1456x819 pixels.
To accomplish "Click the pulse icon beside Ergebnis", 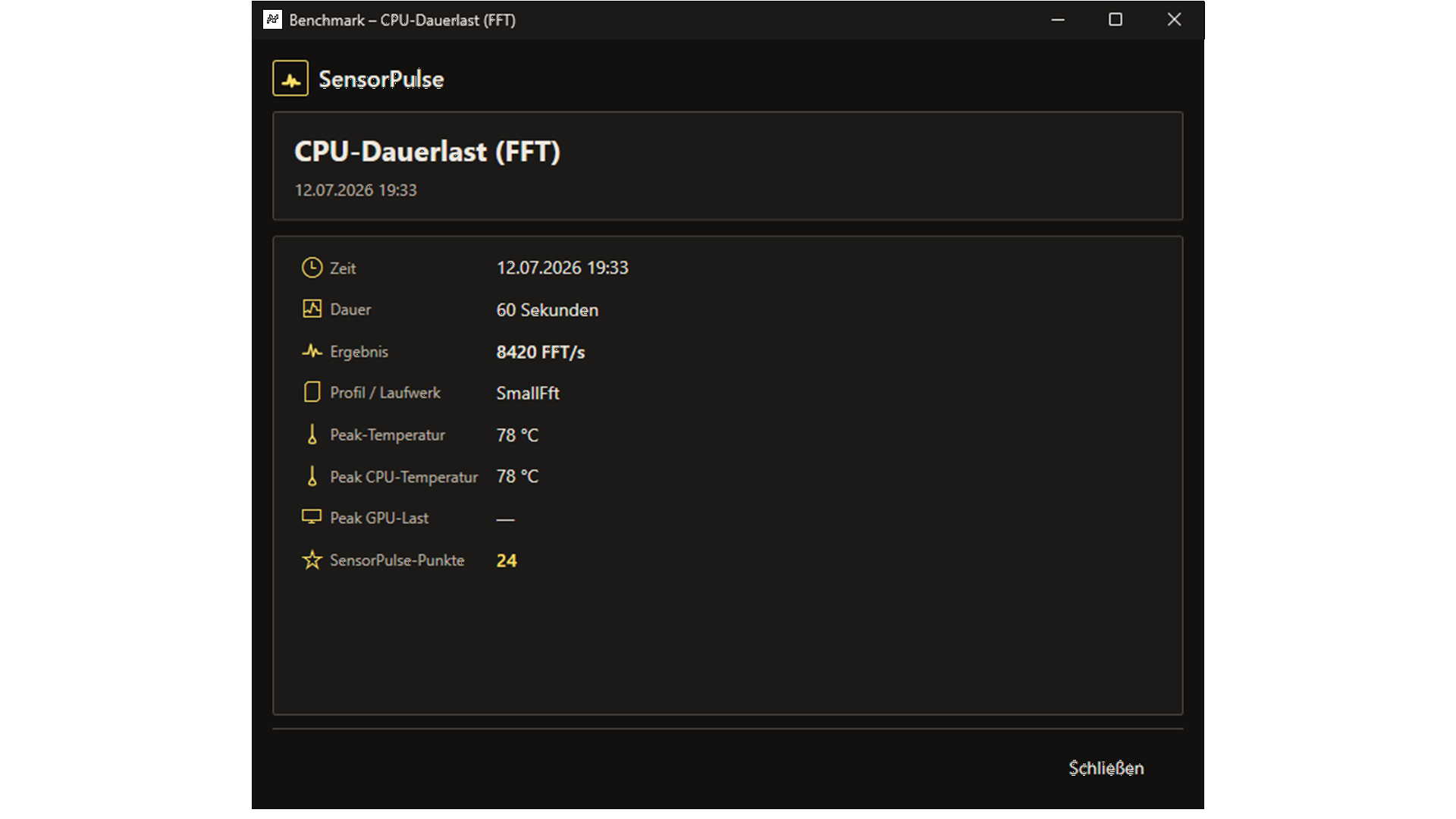I will (x=312, y=351).
